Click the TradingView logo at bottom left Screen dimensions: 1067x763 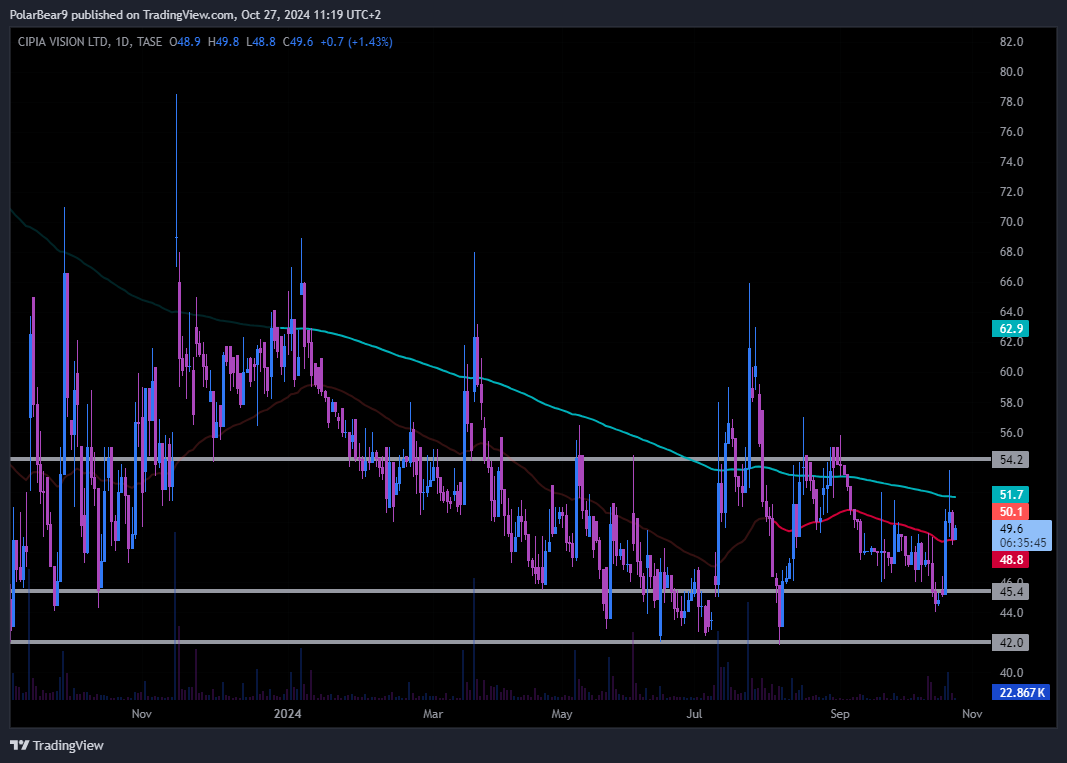(56, 745)
